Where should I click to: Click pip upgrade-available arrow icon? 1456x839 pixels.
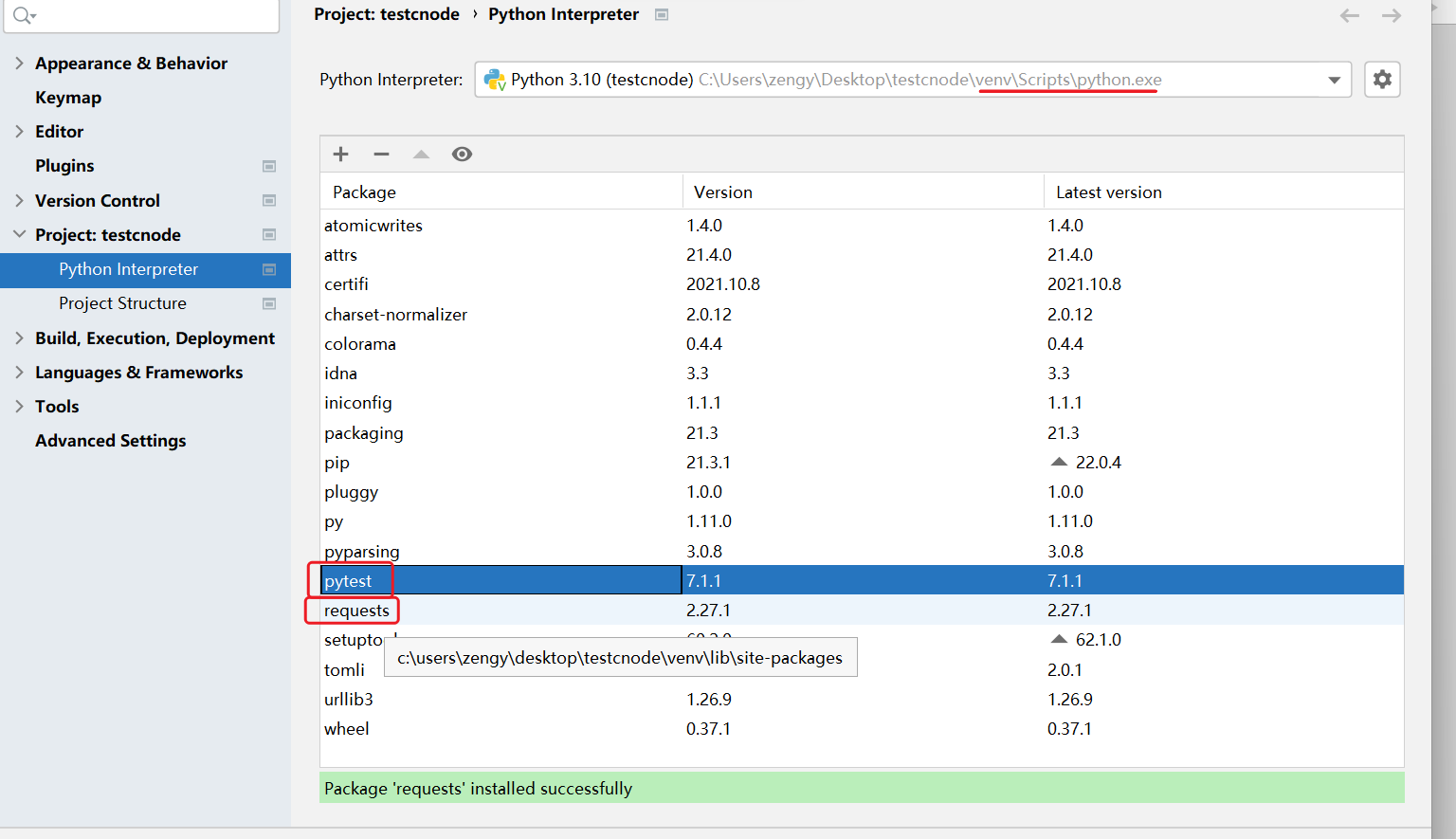point(1059,462)
